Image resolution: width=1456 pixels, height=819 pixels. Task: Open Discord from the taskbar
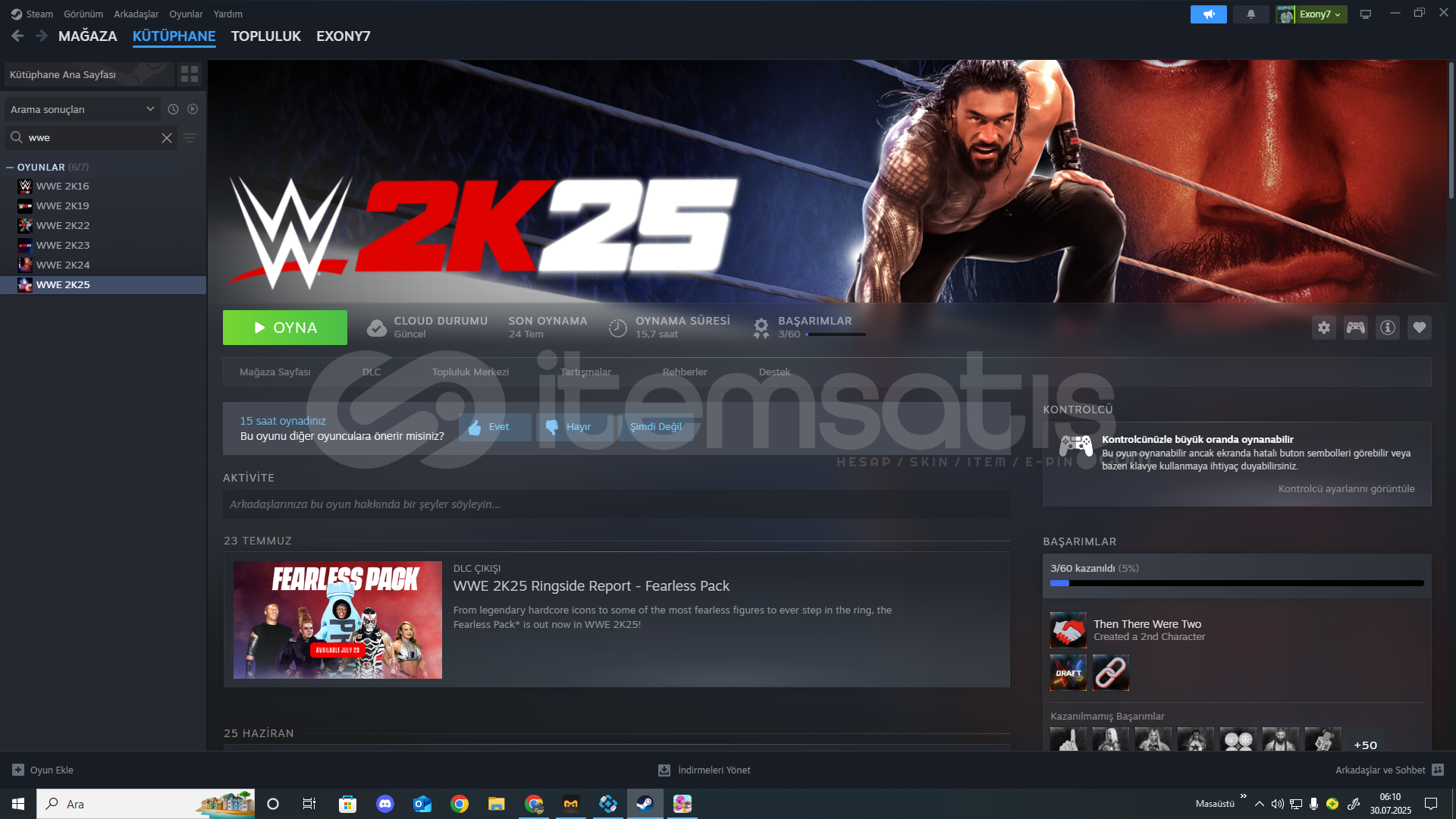385,804
